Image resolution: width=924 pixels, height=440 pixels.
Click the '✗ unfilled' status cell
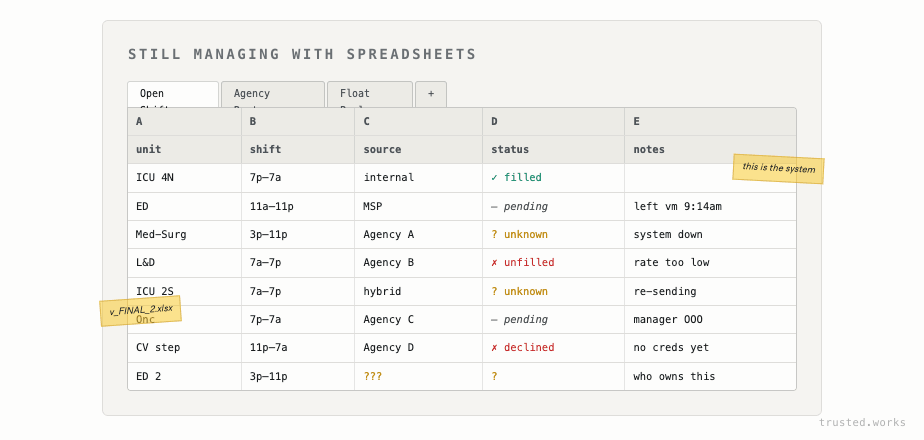pyautogui.click(x=553, y=263)
